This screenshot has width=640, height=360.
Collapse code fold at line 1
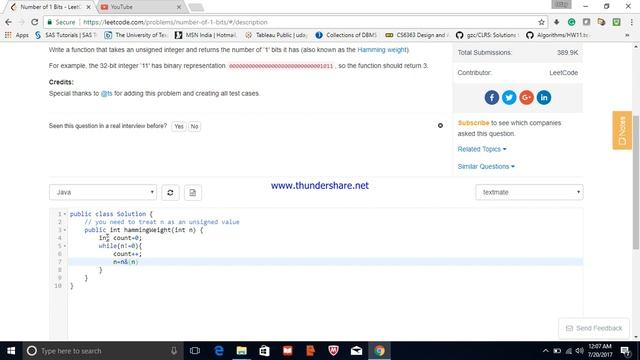64,214
